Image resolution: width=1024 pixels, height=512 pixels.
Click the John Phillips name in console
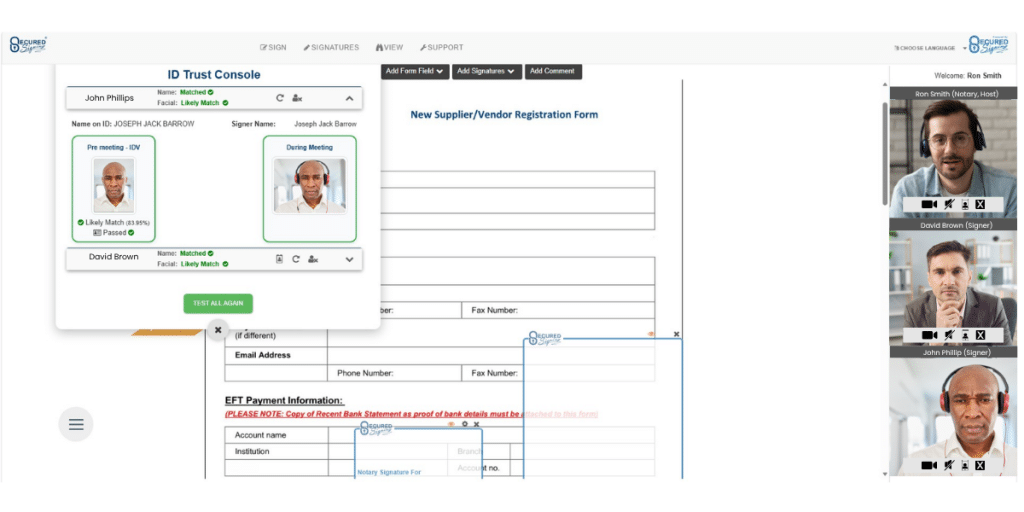click(x=109, y=98)
